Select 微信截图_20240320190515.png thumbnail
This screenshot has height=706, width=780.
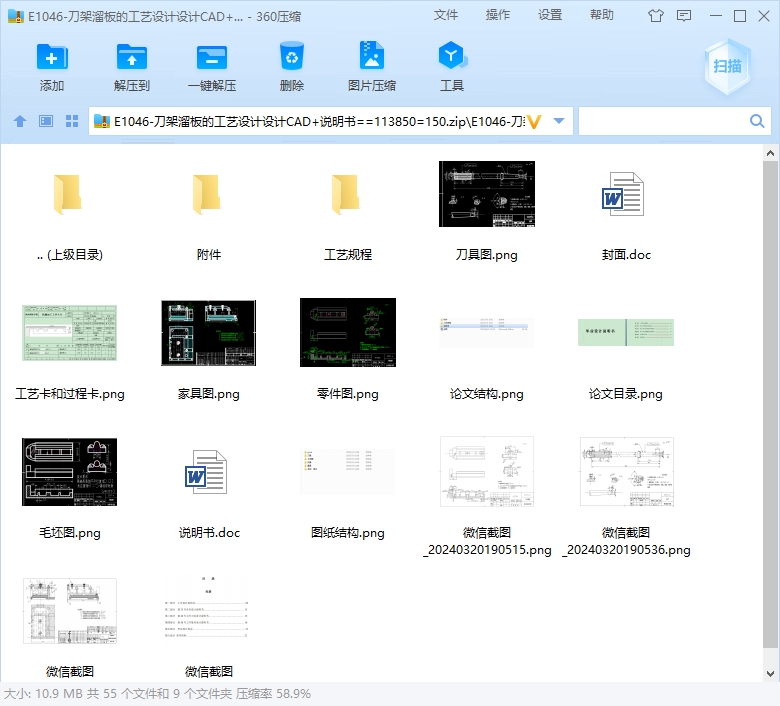[x=487, y=472]
